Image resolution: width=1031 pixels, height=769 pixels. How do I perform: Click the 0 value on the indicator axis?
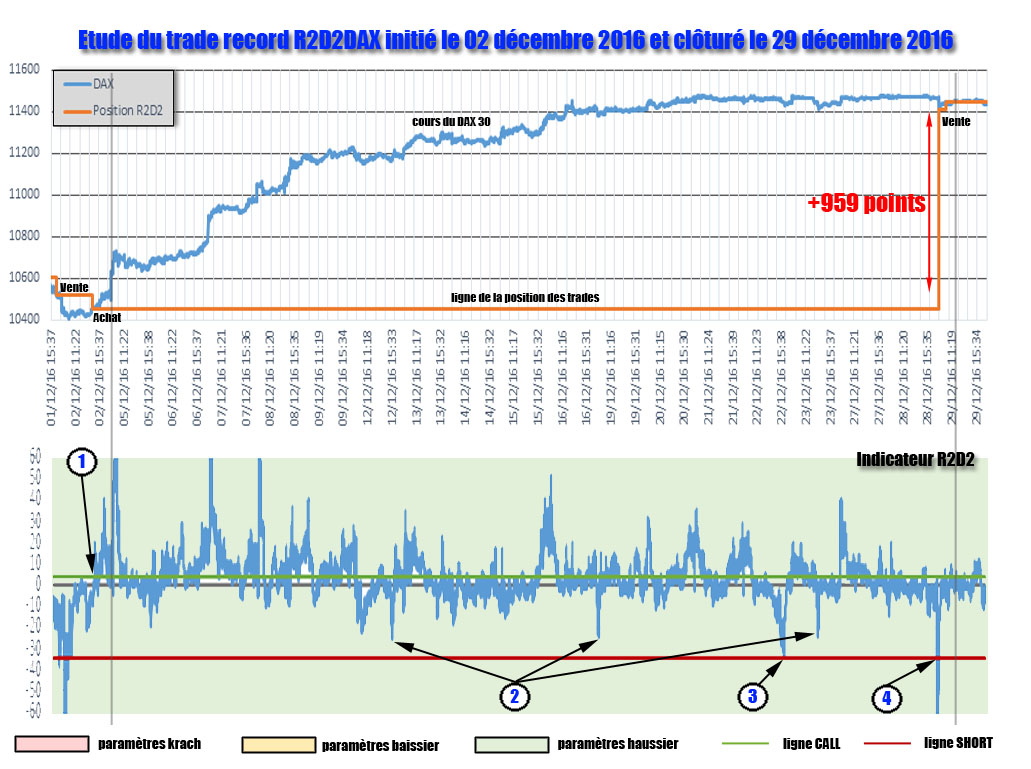(37, 584)
